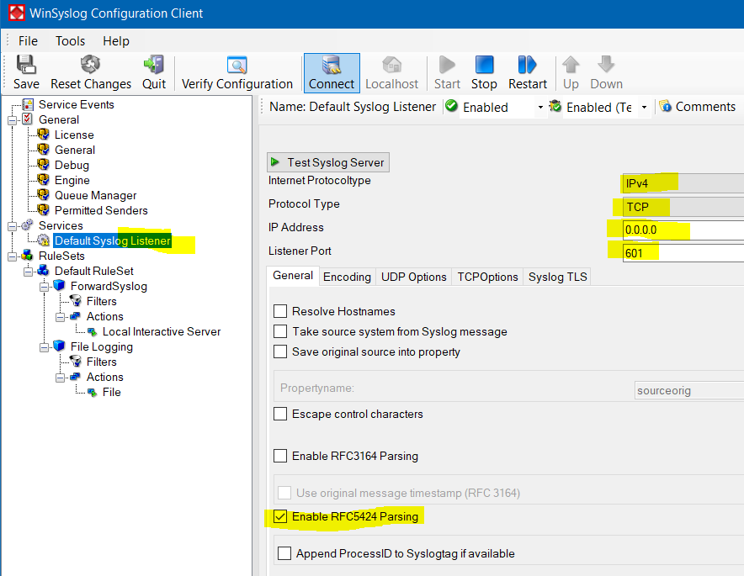The height and width of the screenshot is (576, 744).
Task: Click the Services gear icon
Action: click(28, 225)
